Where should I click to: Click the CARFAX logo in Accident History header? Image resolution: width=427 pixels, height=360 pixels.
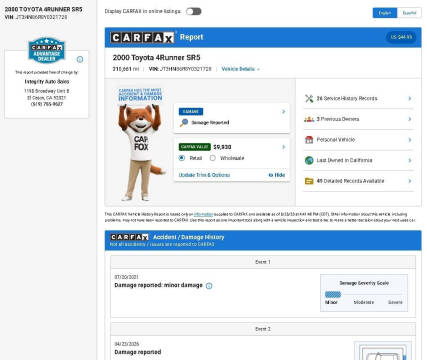click(129, 237)
